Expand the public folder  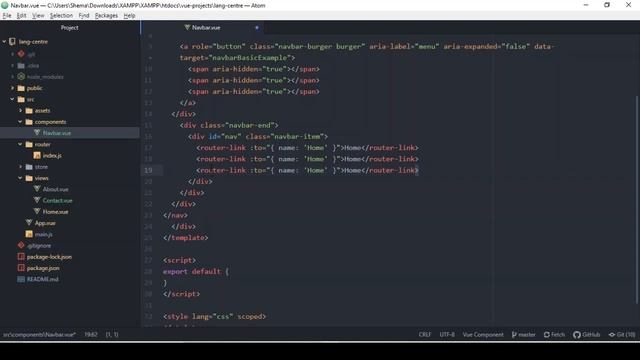tap(12, 88)
